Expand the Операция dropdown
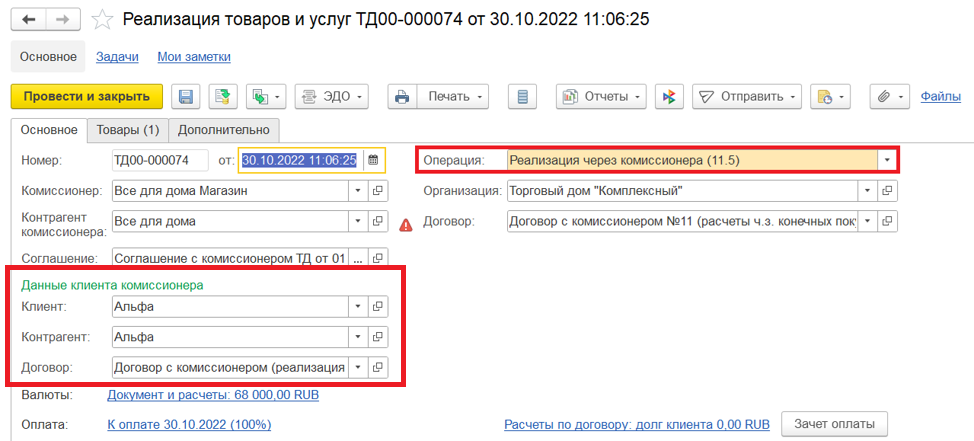This screenshot has width=974, height=441. pyautogui.click(x=887, y=160)
